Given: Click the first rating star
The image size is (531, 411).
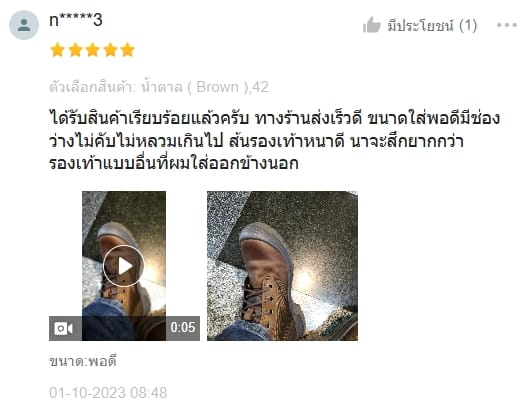Looking at the screenshot, I should (x=58, y=50).
